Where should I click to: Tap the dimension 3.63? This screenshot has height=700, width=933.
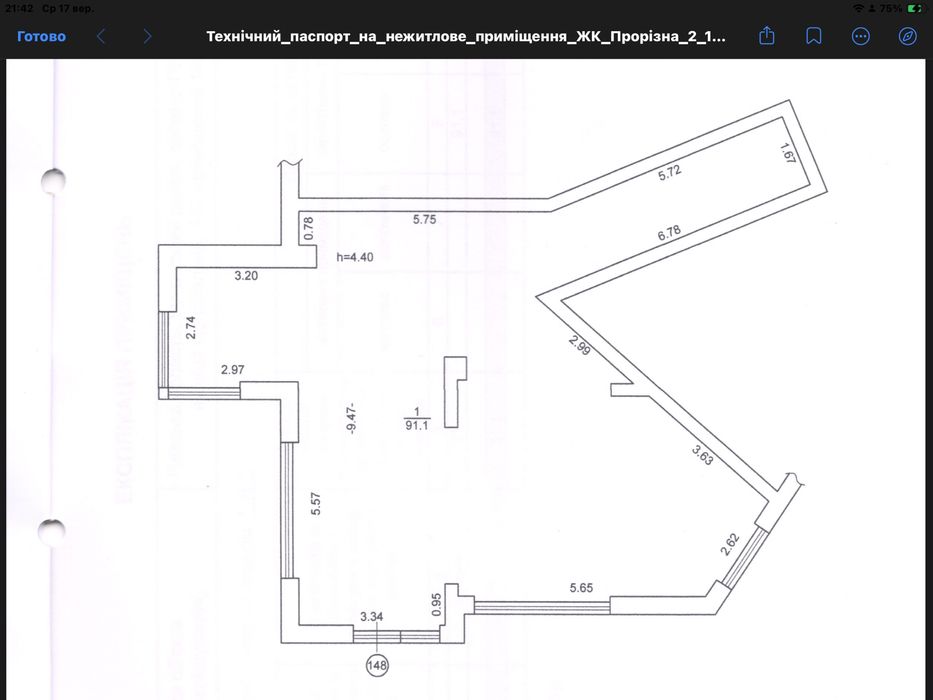[x=702, y=455]
